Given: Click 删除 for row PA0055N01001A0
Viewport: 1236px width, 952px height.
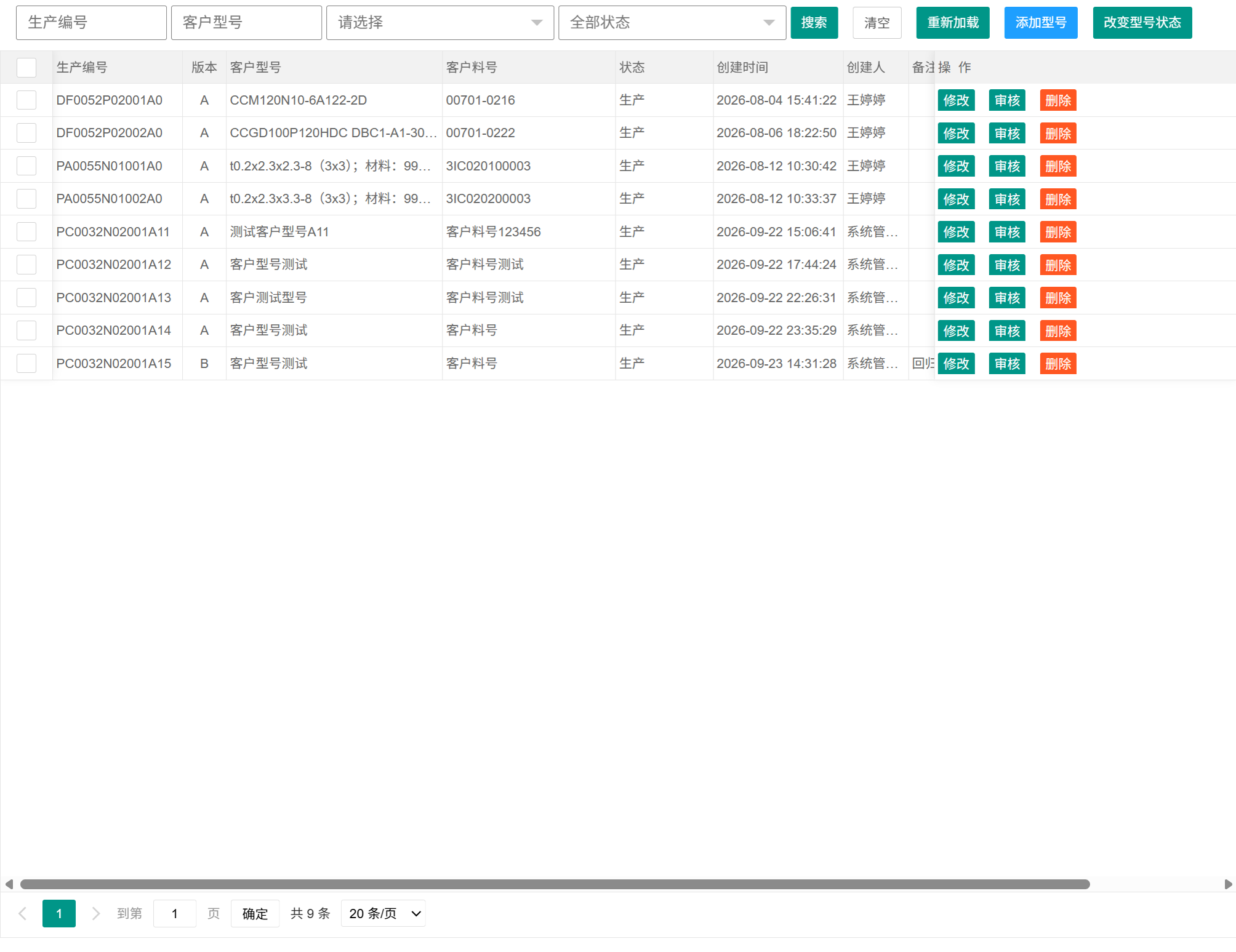Looking at the screenshot, I should [1058, 166].
